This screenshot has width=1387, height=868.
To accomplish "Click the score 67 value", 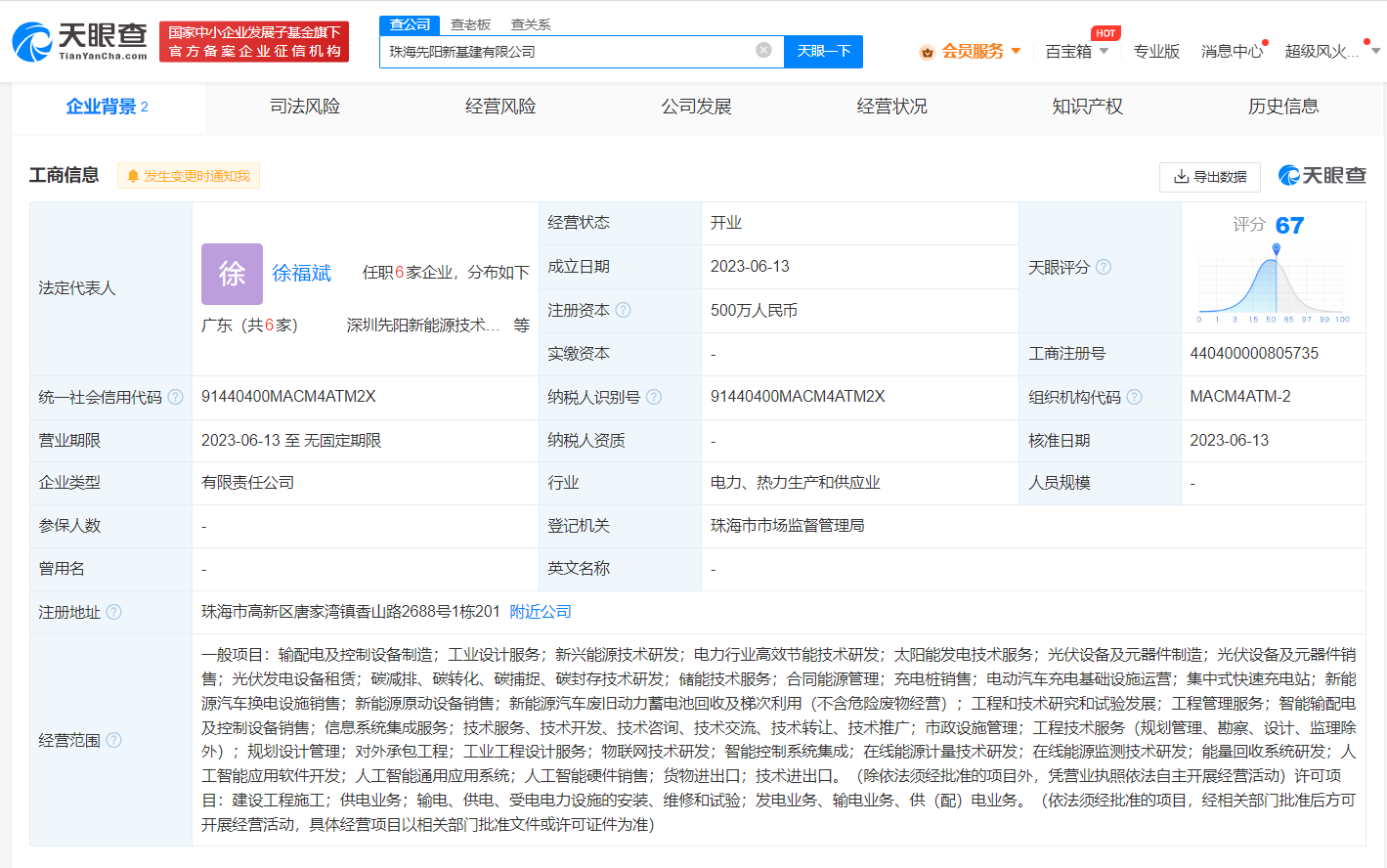I will pos(1289,226).
